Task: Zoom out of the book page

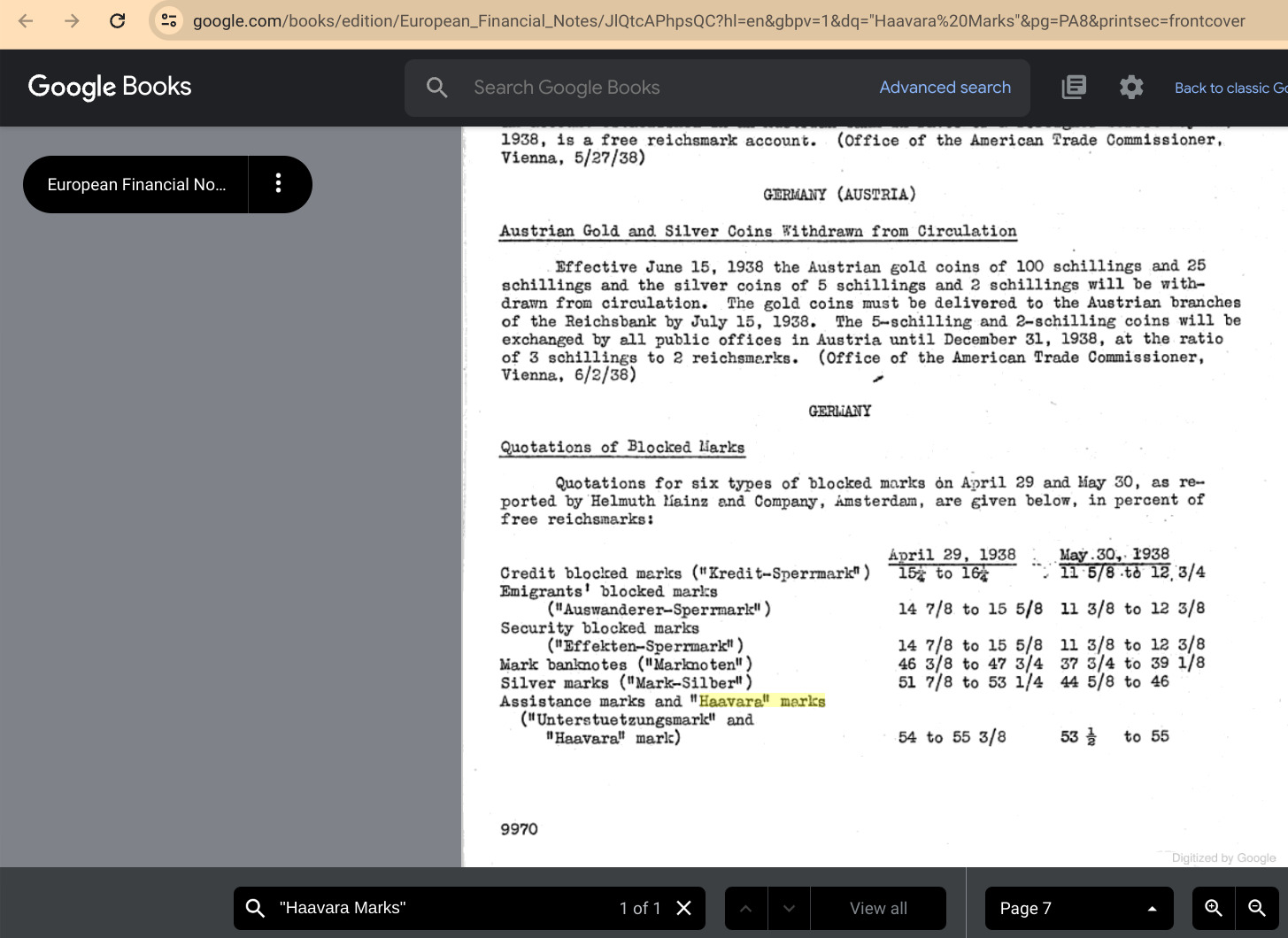Action: 1256,908
